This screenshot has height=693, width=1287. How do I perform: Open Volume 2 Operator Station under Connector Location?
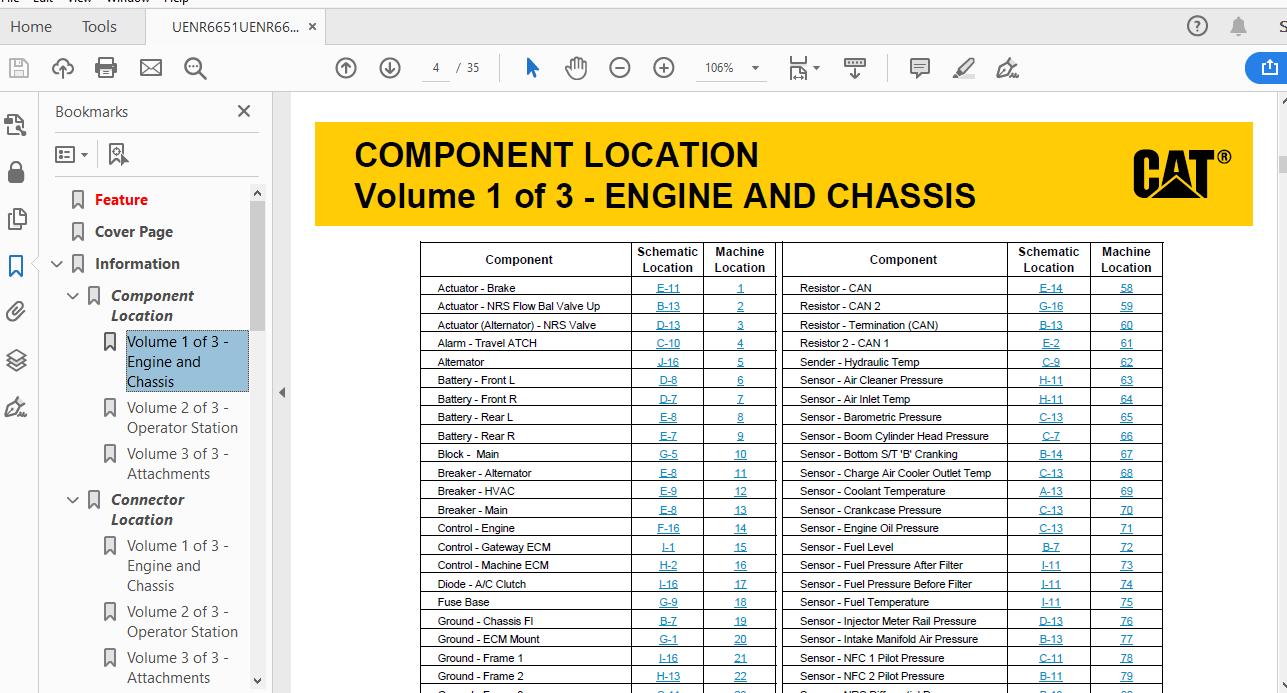click(x=182, y=622)
